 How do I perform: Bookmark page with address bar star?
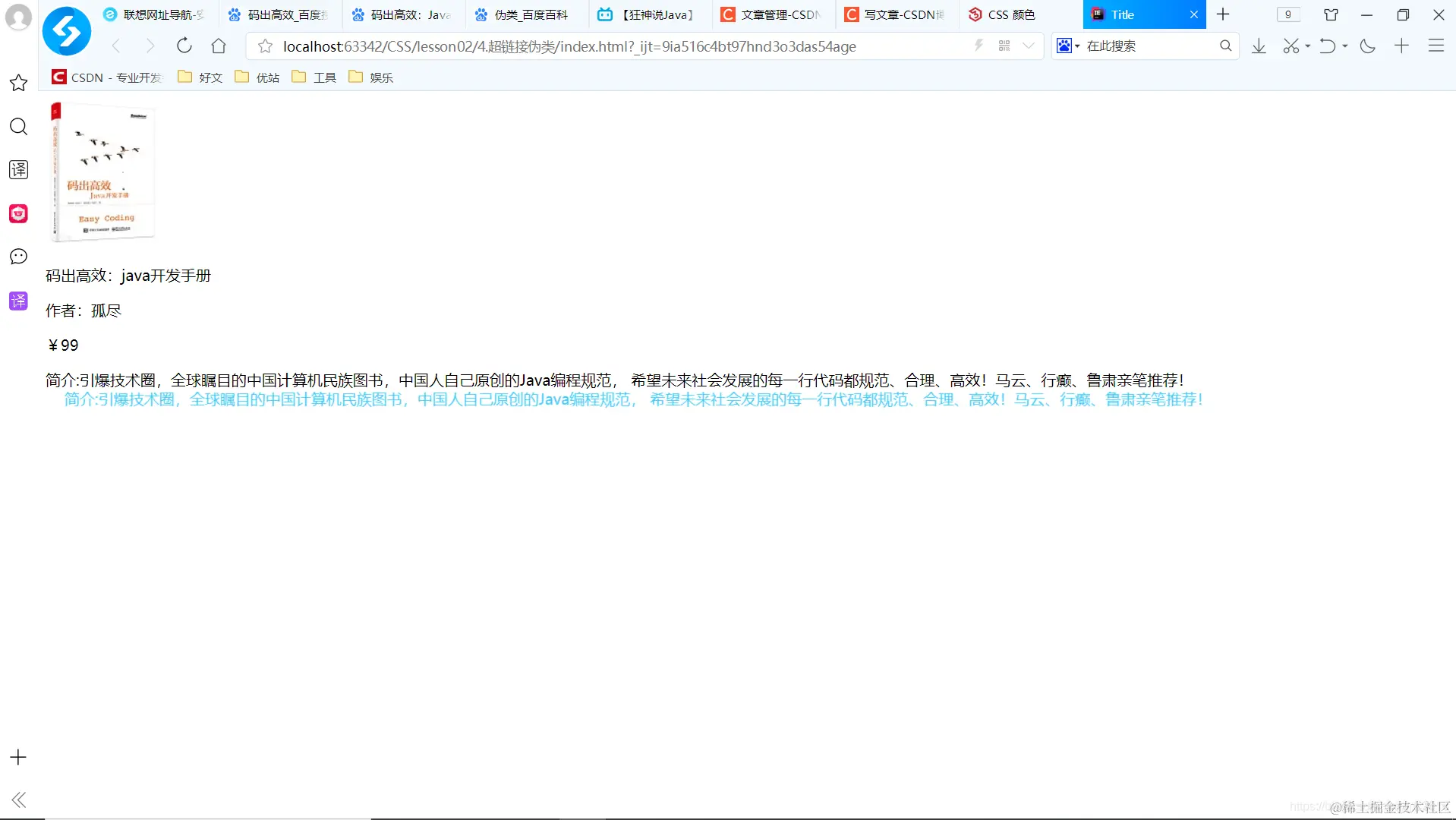click(x=265, y=46)
